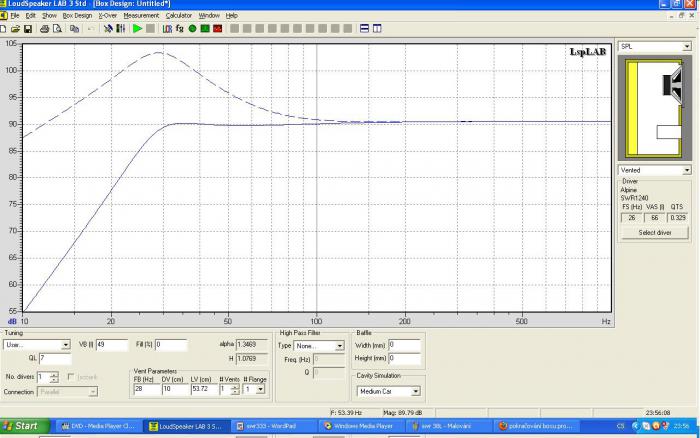The width and height of the screenshot is (700, 438).
Task: Increase the No. drivers stepper value
Action: pyautogui.click(x=54, y=375)
